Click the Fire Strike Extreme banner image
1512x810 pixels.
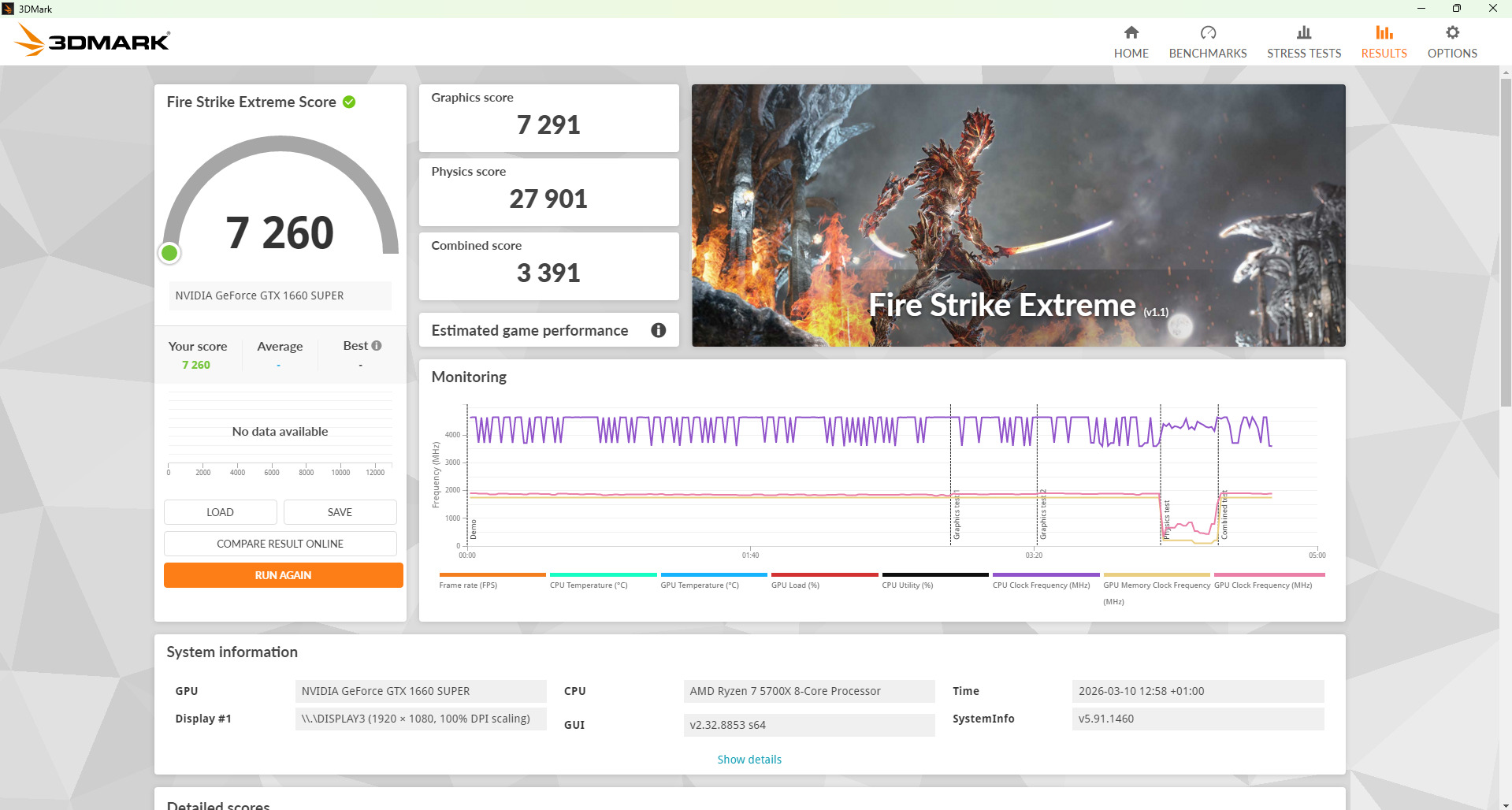coord(1018,215)
